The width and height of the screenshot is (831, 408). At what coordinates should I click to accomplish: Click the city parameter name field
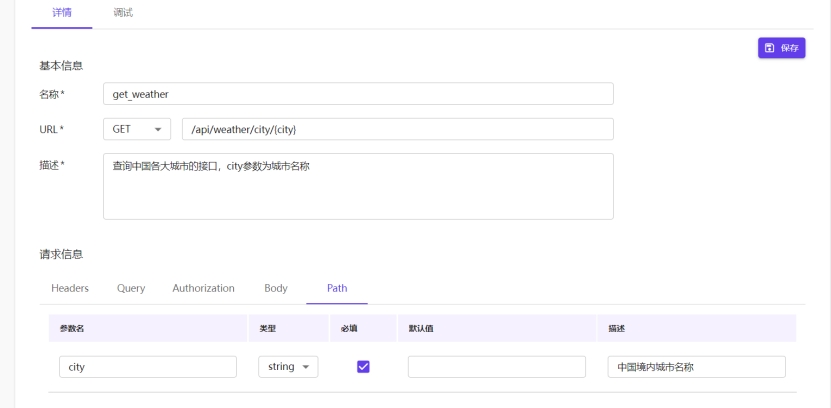click(148, 367)
